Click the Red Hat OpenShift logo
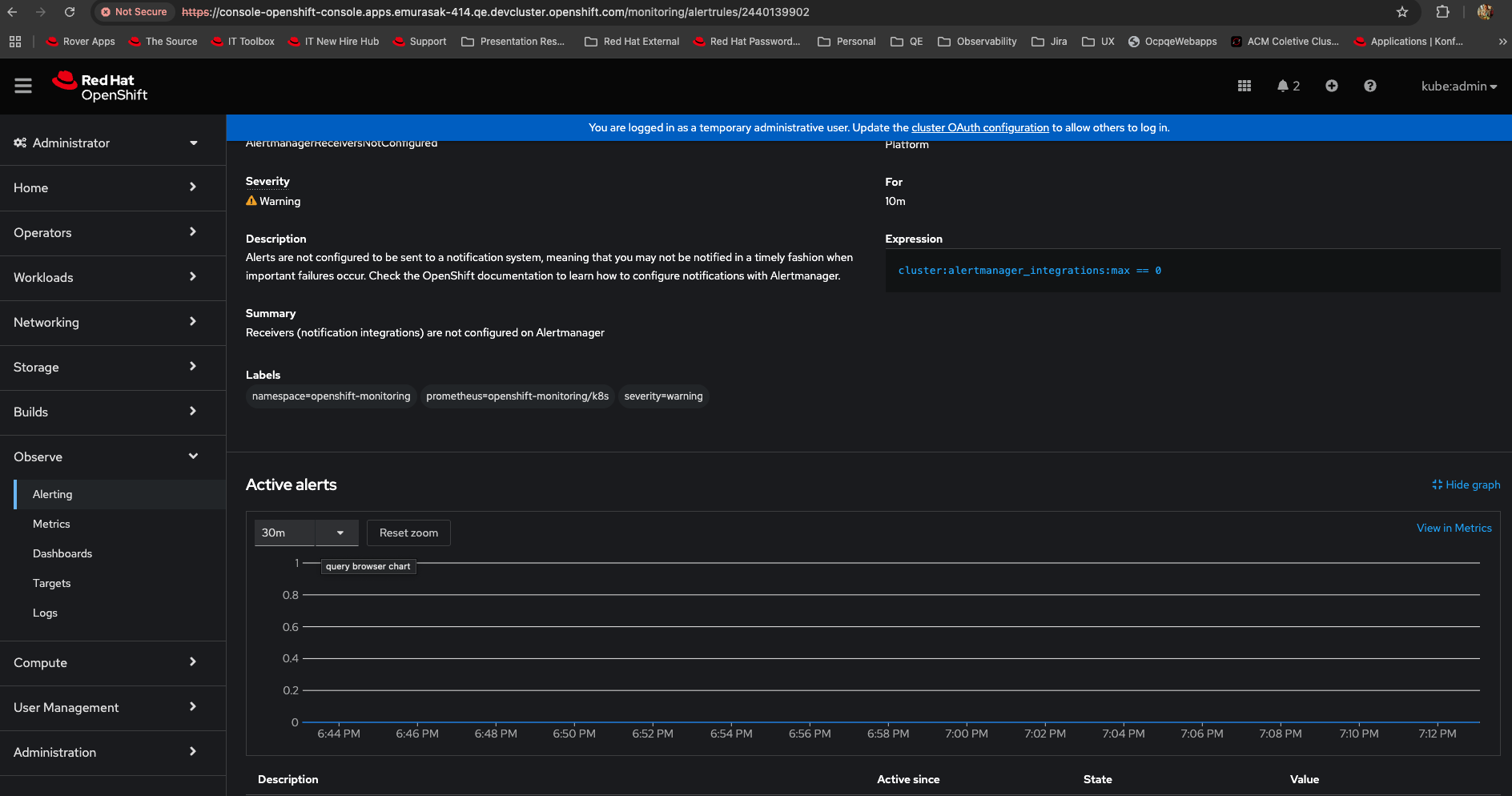1512x796 pixels. tap(100, 86)
